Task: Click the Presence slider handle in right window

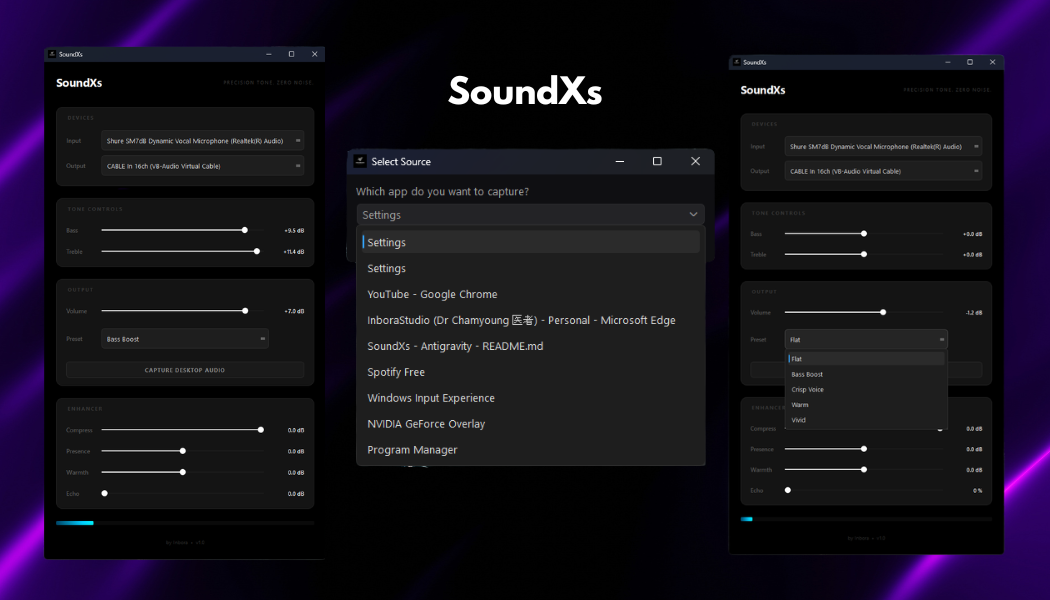Action: click(x=864, y=449)
